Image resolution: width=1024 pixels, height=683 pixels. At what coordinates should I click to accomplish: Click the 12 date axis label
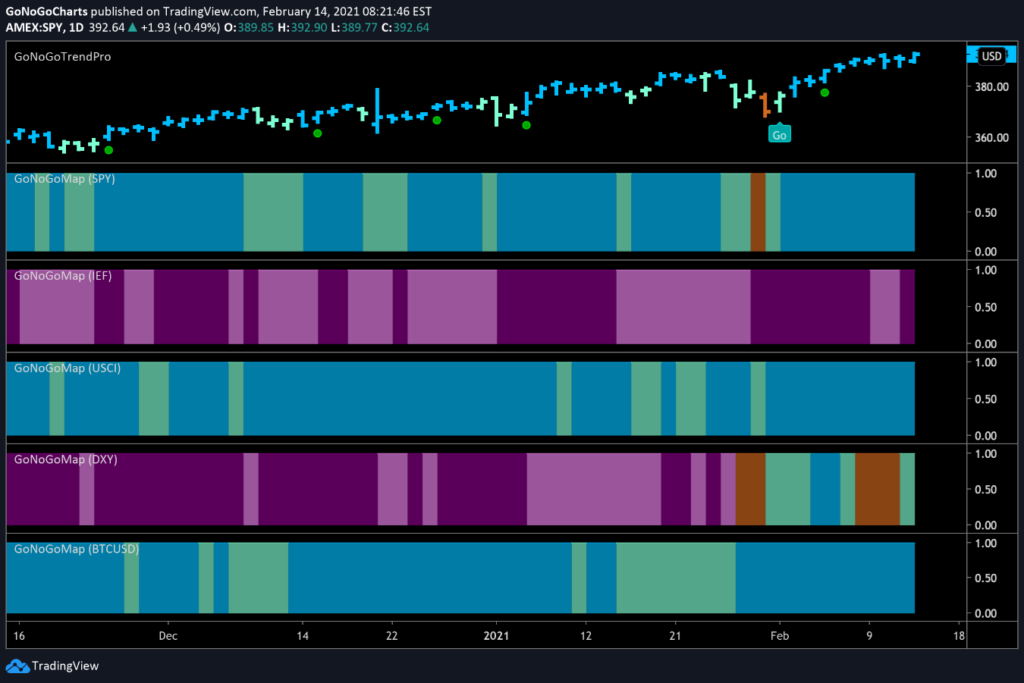coord(586,636)
